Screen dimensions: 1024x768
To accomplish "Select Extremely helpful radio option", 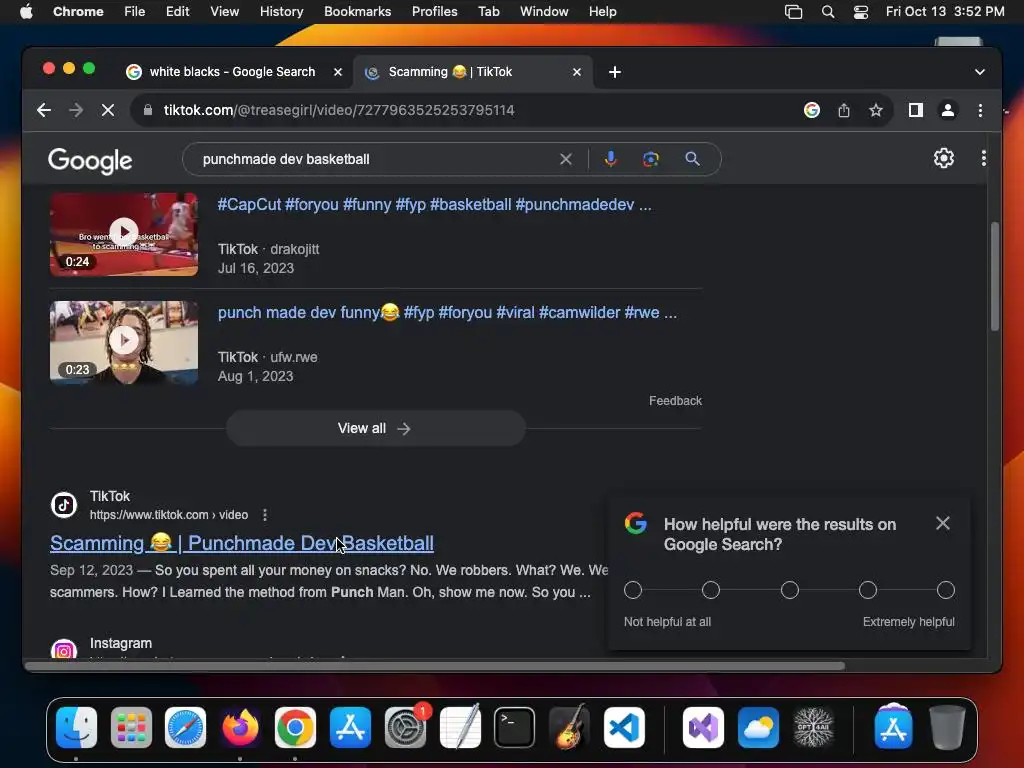I will point(946,590).
